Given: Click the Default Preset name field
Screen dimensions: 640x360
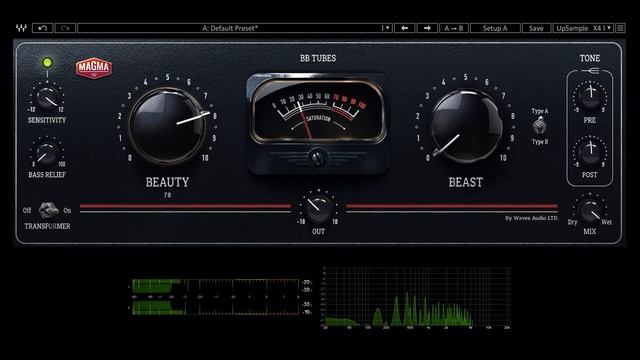Looking at the screenshot, I should point(230,28).
